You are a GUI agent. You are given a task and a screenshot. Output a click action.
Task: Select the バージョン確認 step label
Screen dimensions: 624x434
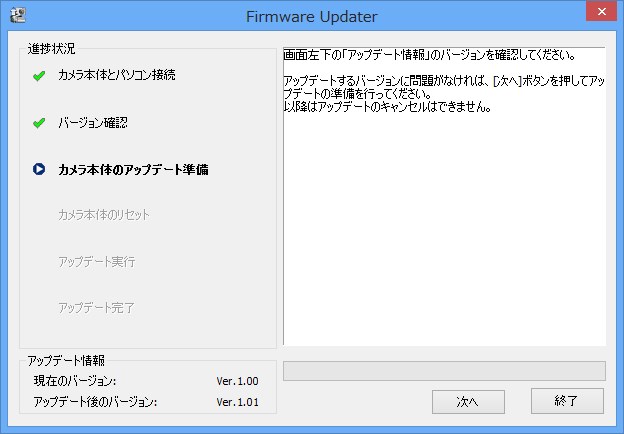93,123
